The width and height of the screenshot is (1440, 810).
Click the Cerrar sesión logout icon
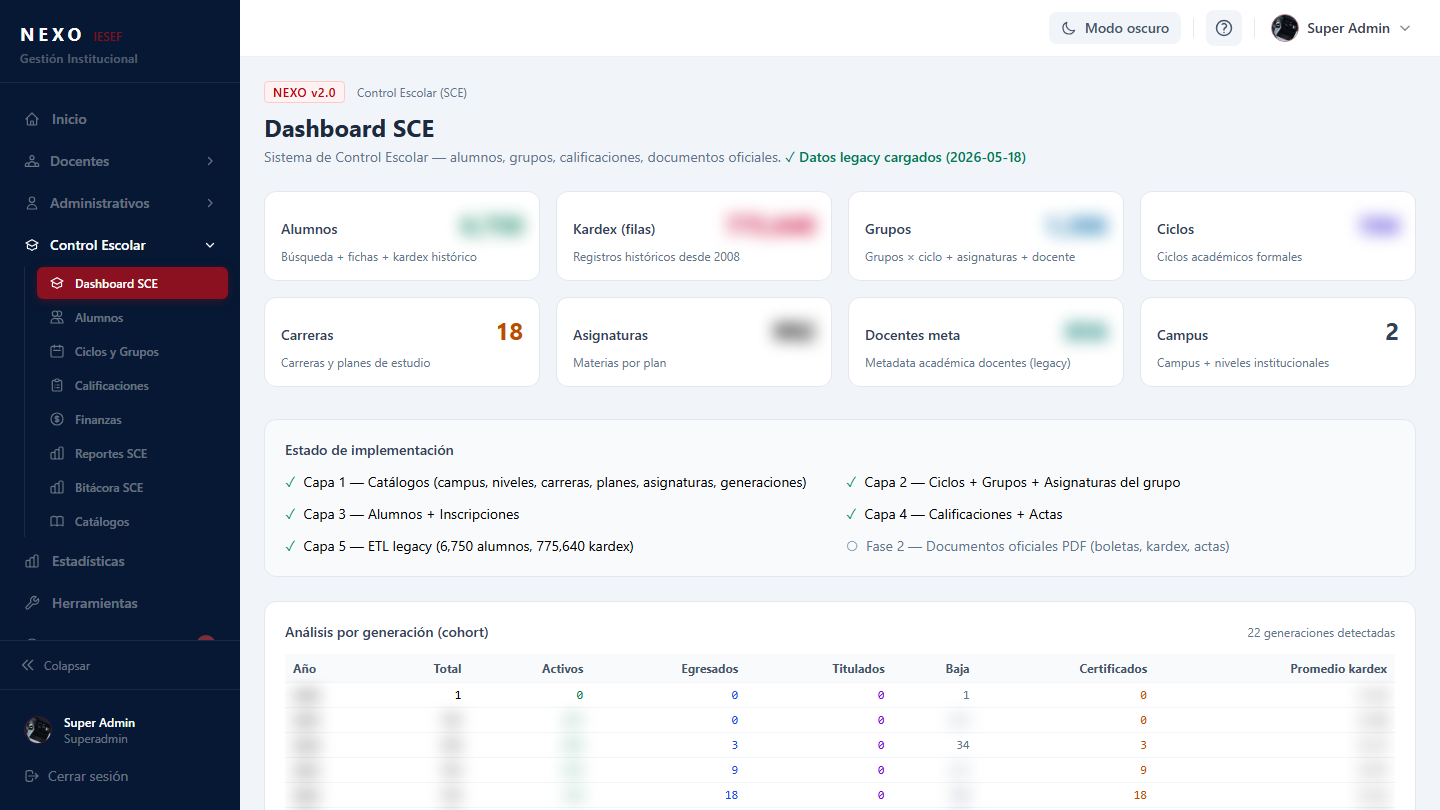click(x=32, y=776)
